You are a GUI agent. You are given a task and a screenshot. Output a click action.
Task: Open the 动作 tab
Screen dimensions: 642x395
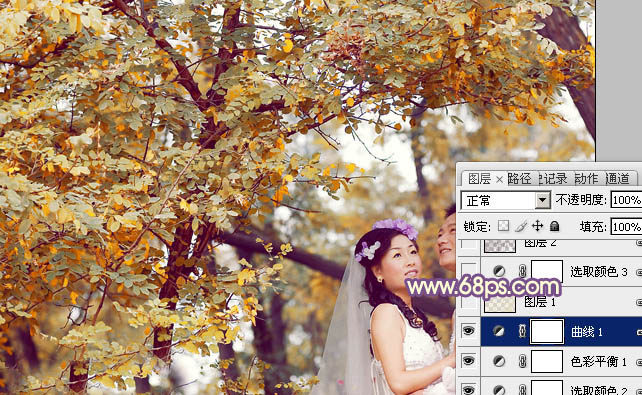(586, 178)
